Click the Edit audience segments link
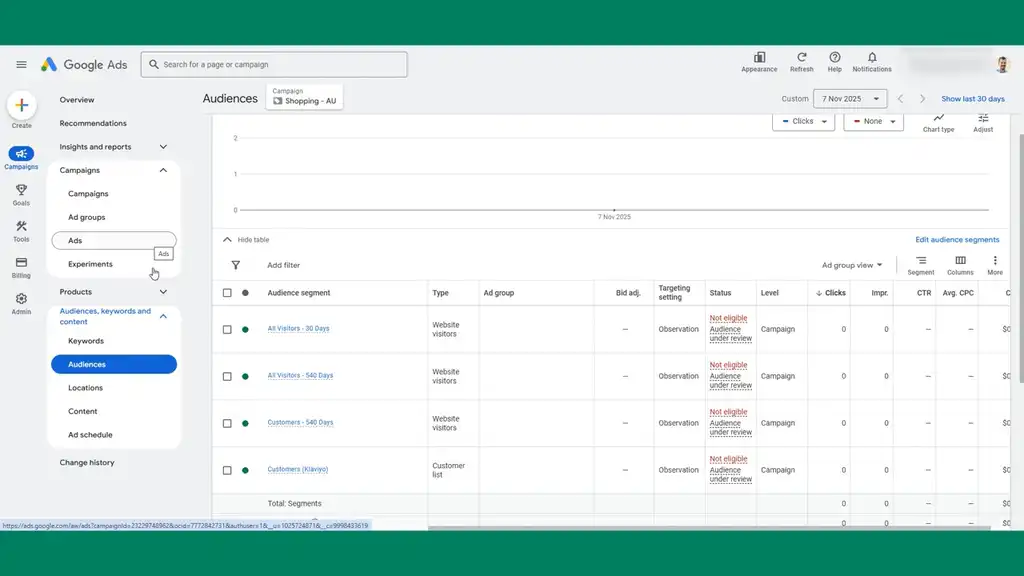1024x576 pixels. click(957, 240)
